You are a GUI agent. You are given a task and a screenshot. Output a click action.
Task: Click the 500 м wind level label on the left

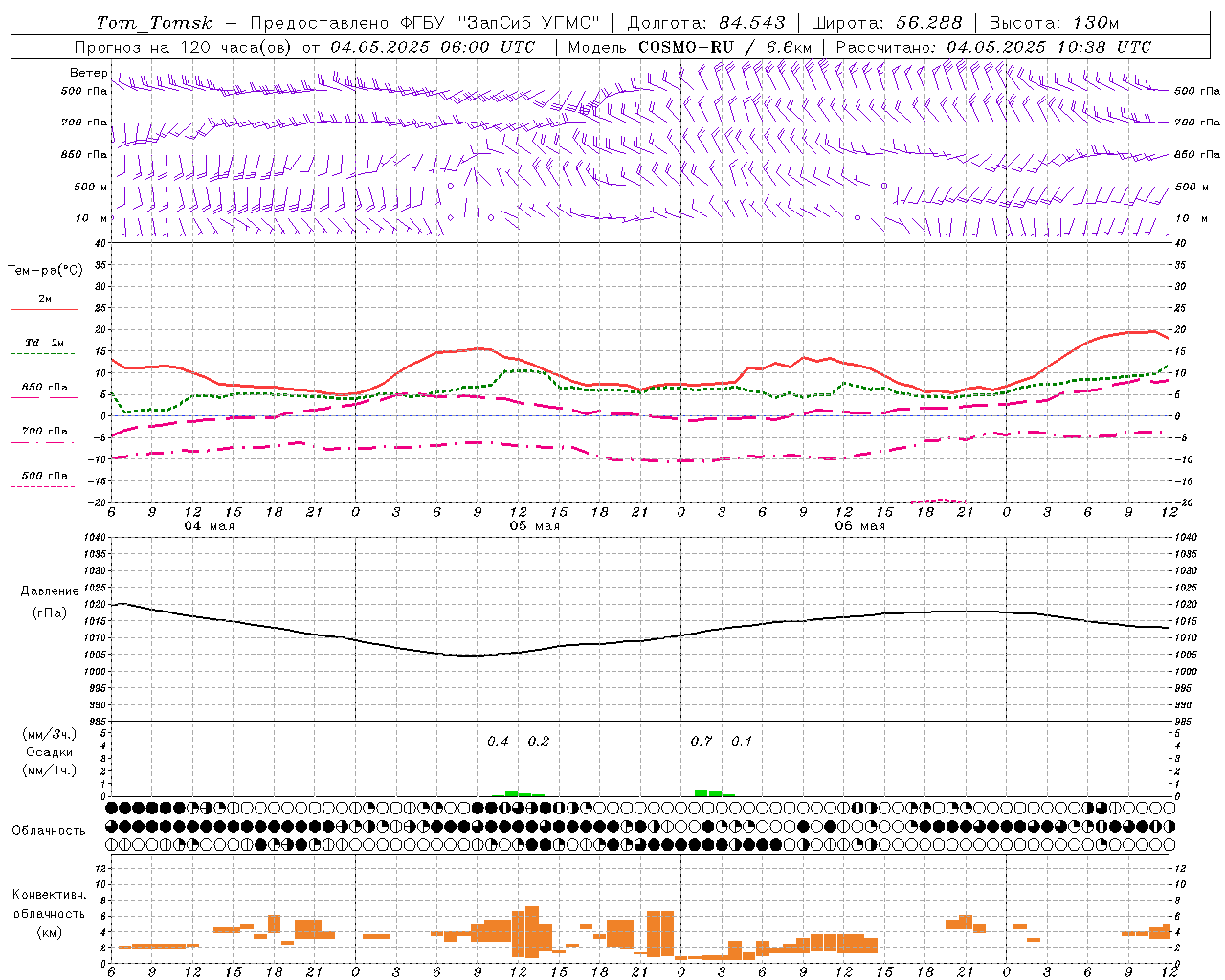coord(92,187)
